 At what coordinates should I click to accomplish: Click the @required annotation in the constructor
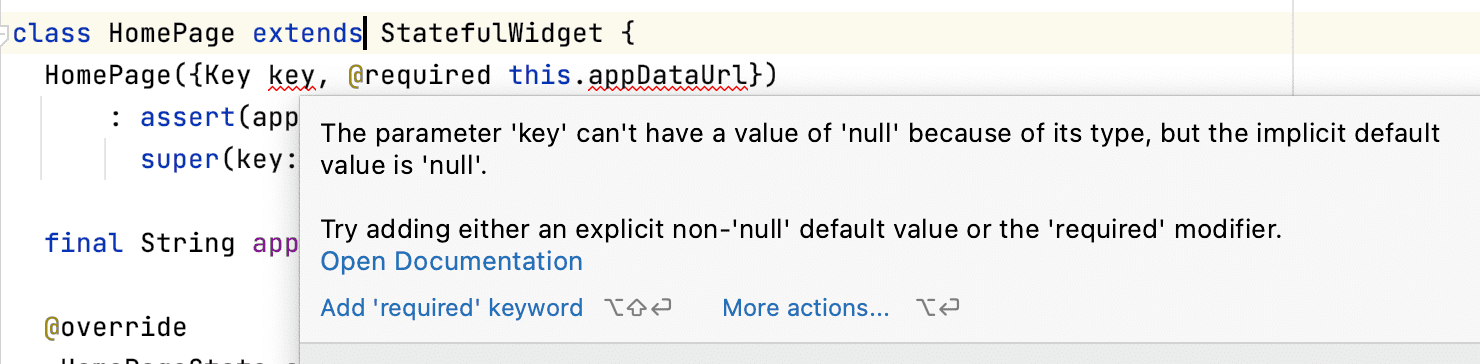click(419, 75)
